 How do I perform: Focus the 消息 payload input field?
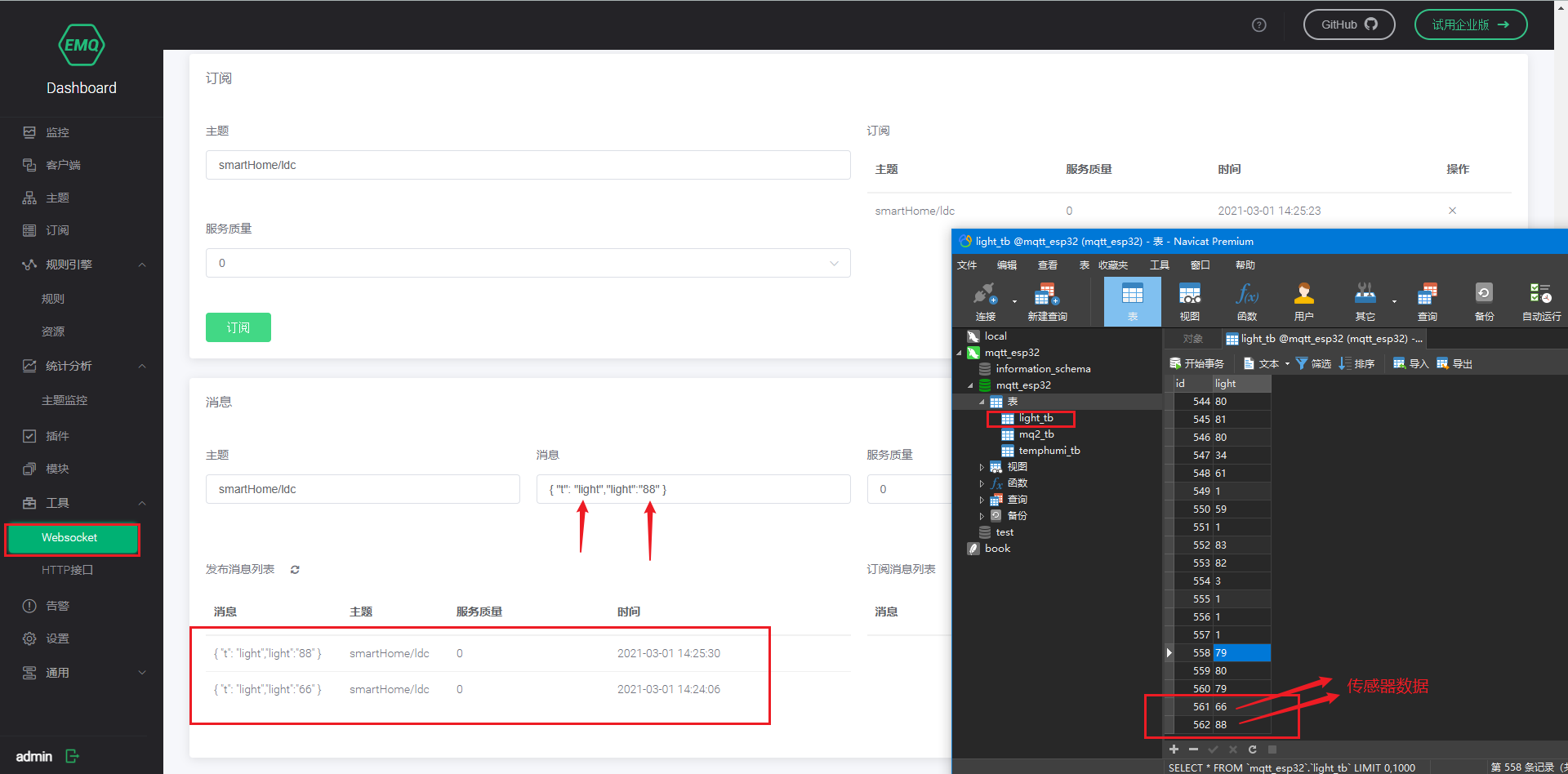coord(693,489)
